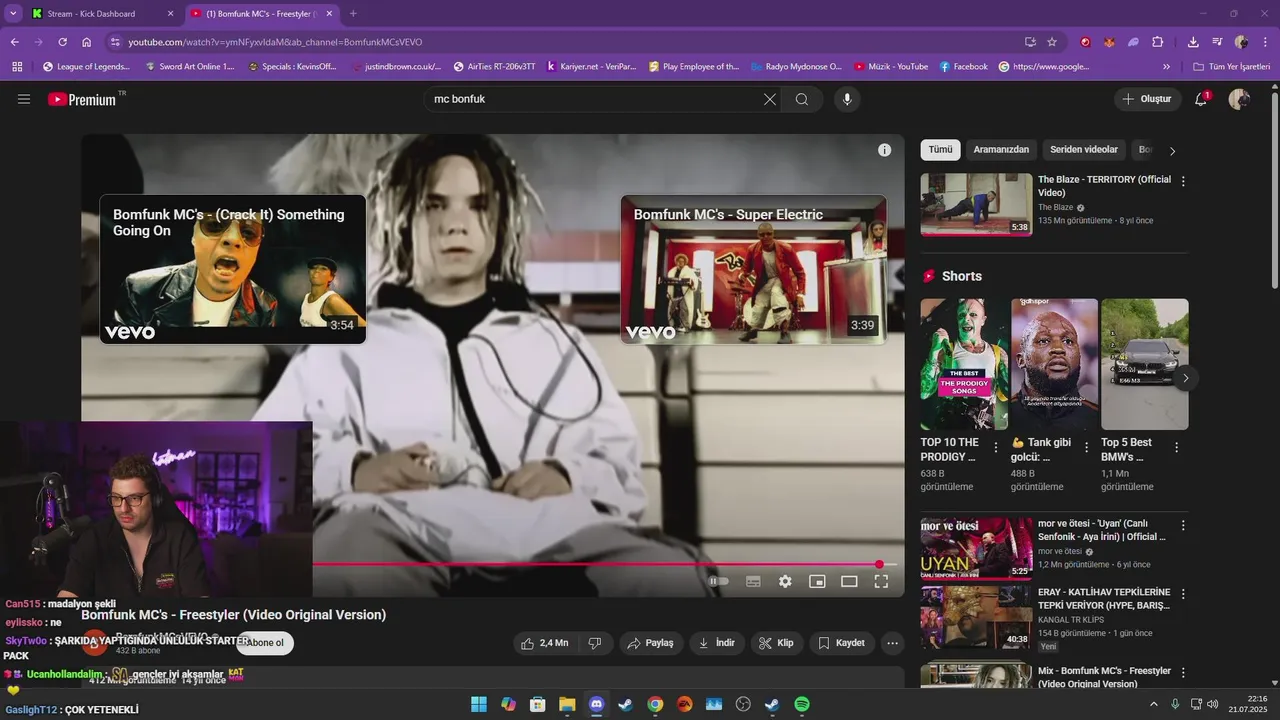
Task: Dislike the Freestyler video
Action: [594, 643]
